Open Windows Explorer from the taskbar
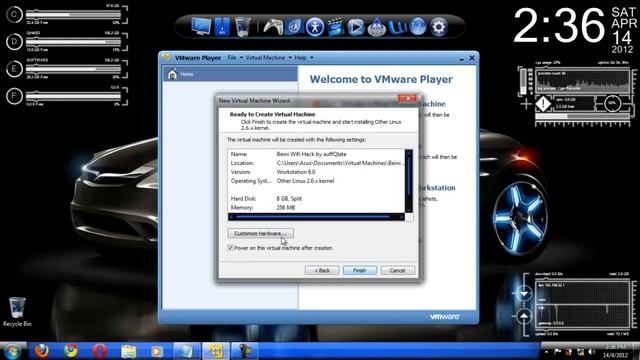Image resolution: width=640 pixels, height=360 pixels. click(x=128, y=351)
